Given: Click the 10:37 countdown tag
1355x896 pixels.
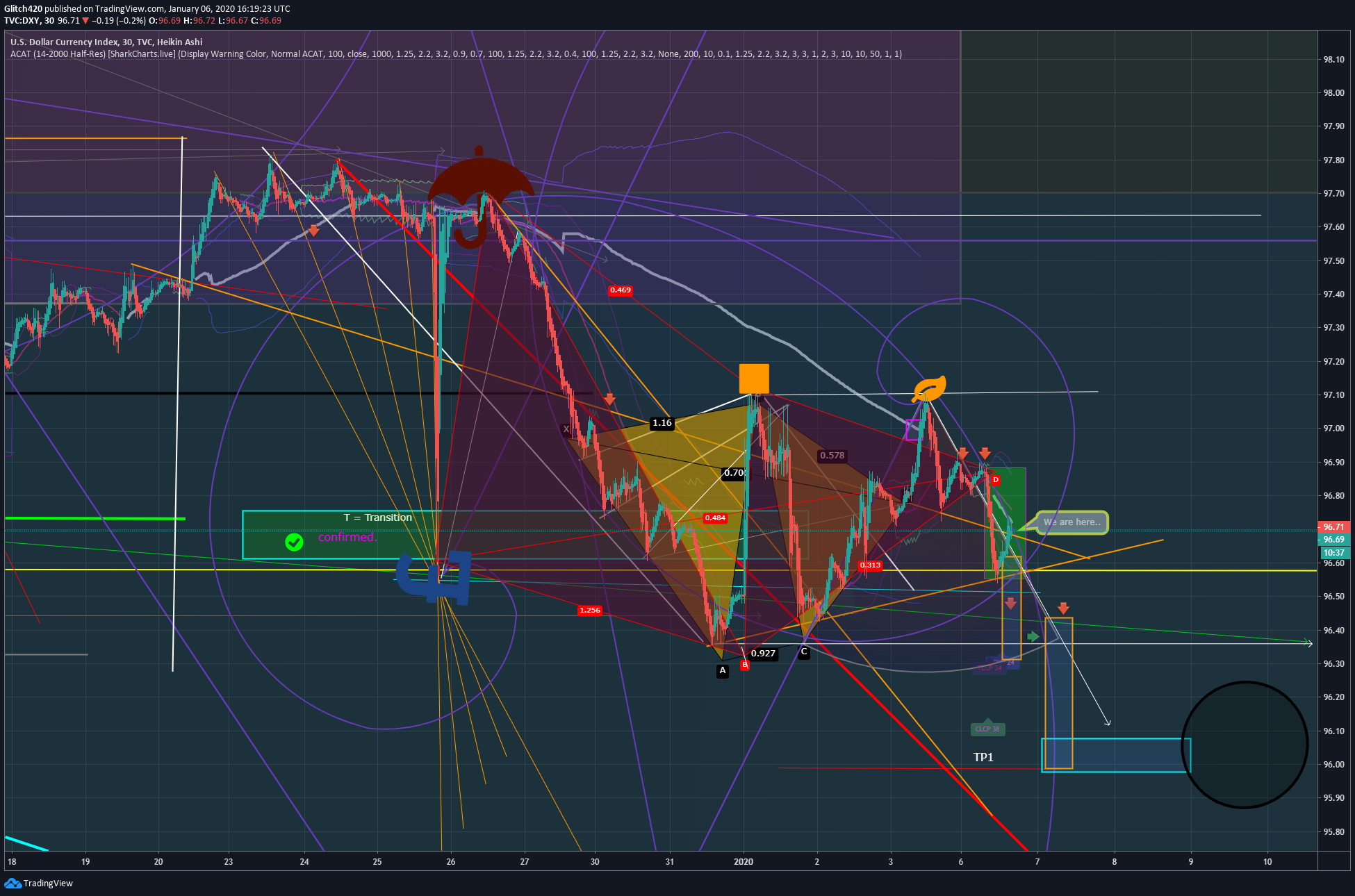Looking at the screenshot, I should (1333, 553).
